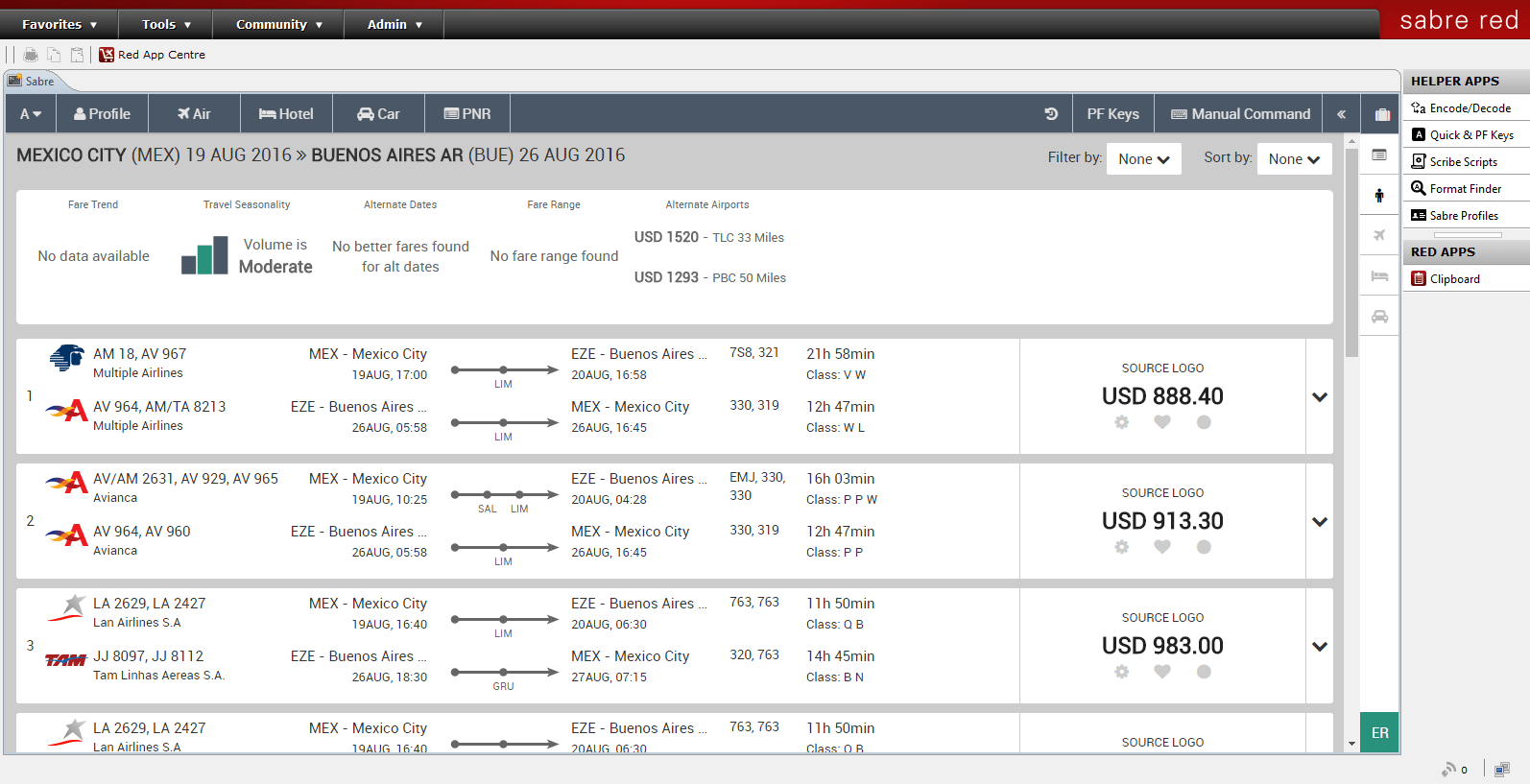Open Scribe Scripts helper app
The image size is (1530, 784).
pos(1467,162)
